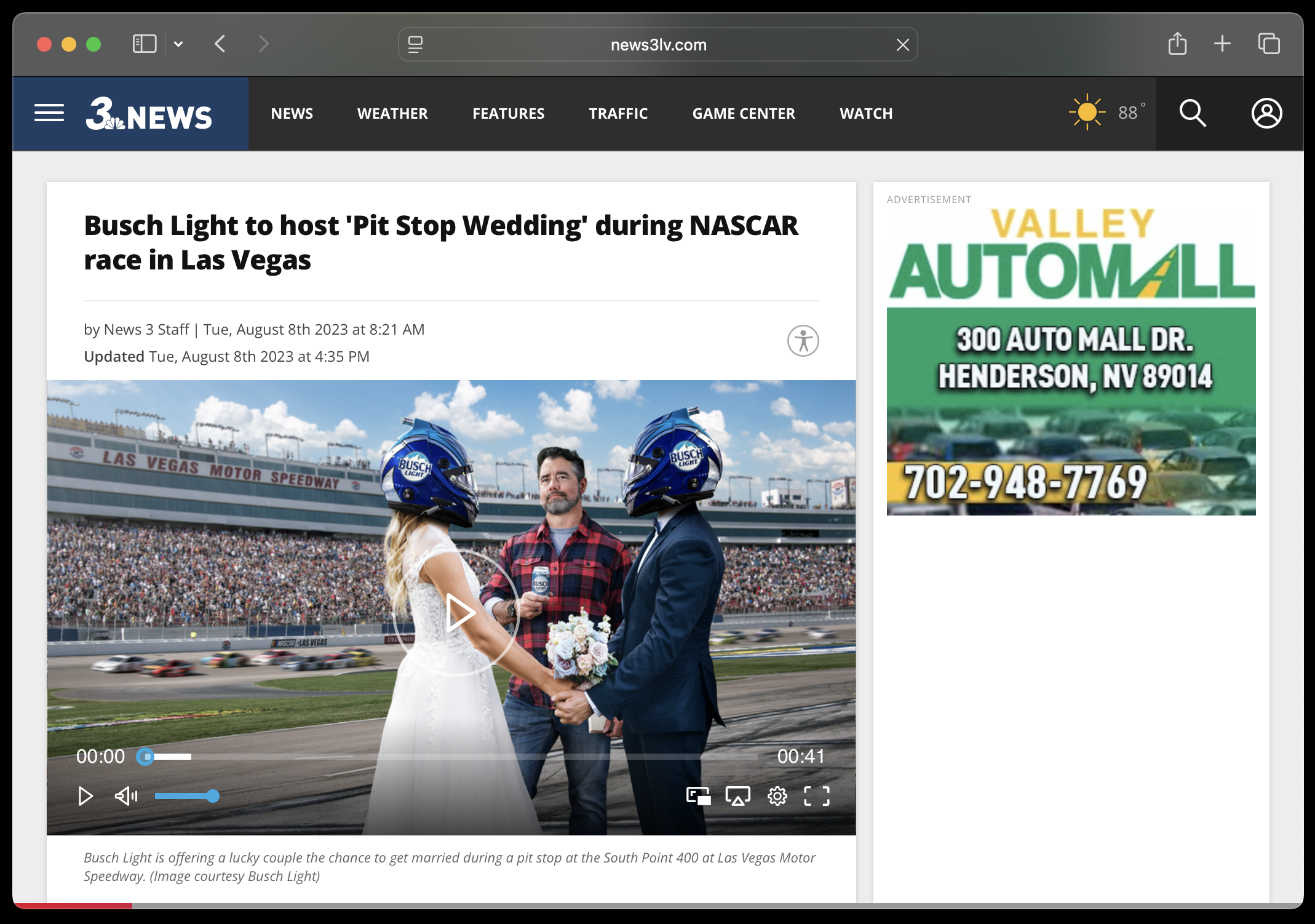
Task: Open the hamburger menu next to 3 News logo
Action: point(49,113)
